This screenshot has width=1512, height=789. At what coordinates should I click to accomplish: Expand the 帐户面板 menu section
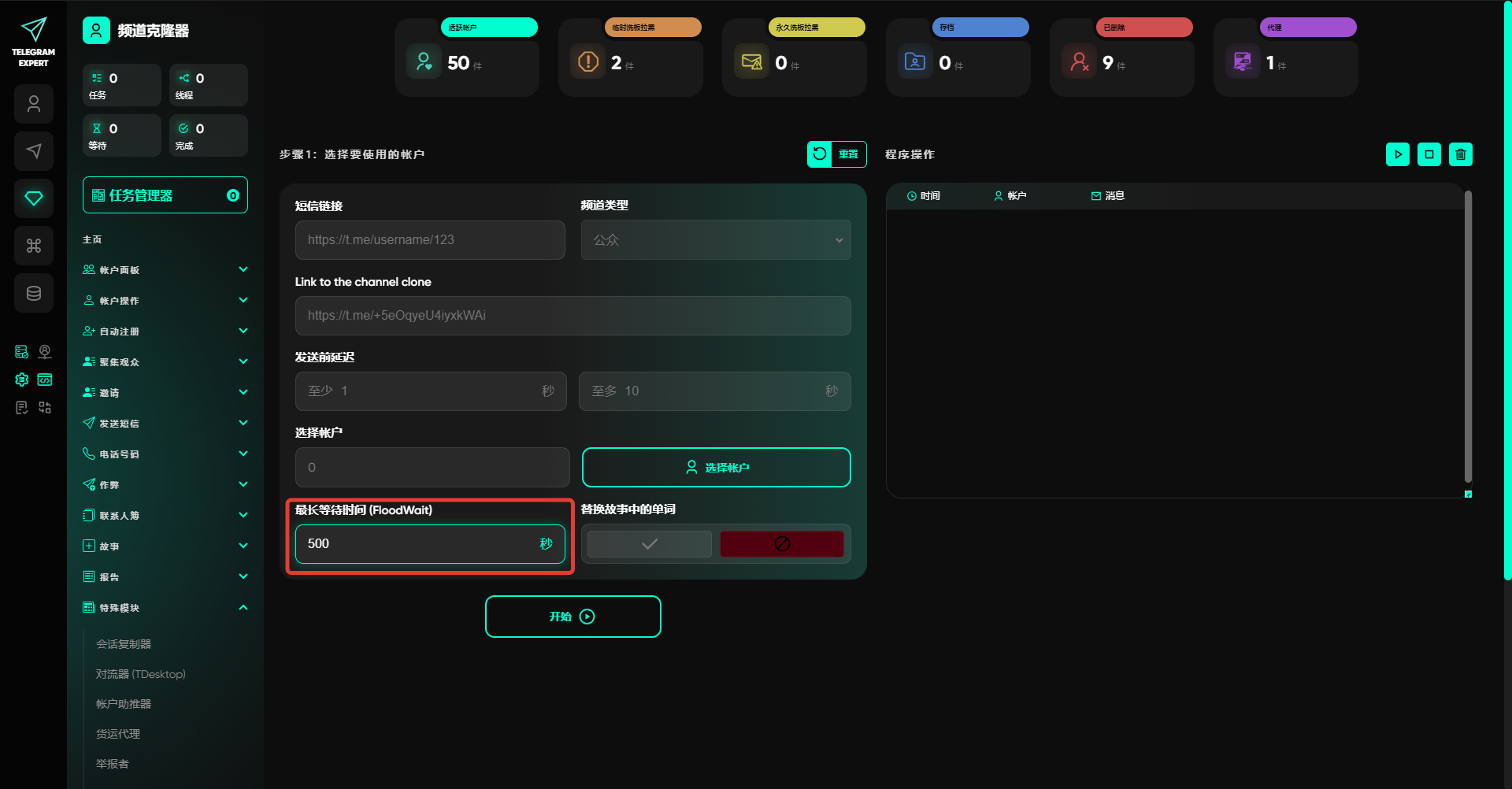tap(165, 270)
